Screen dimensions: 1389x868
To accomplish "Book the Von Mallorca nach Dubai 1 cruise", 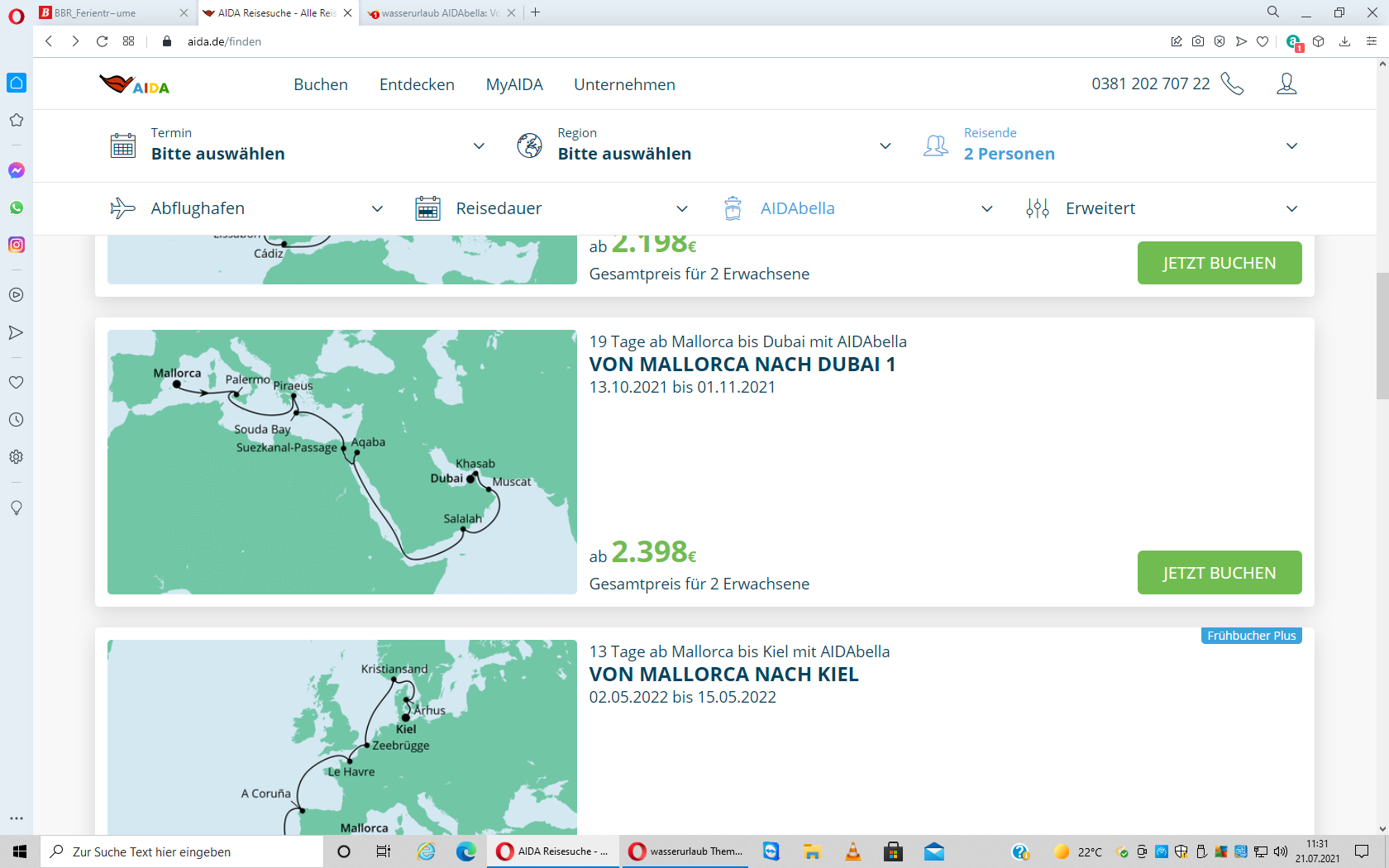I will pos(1219,573).
